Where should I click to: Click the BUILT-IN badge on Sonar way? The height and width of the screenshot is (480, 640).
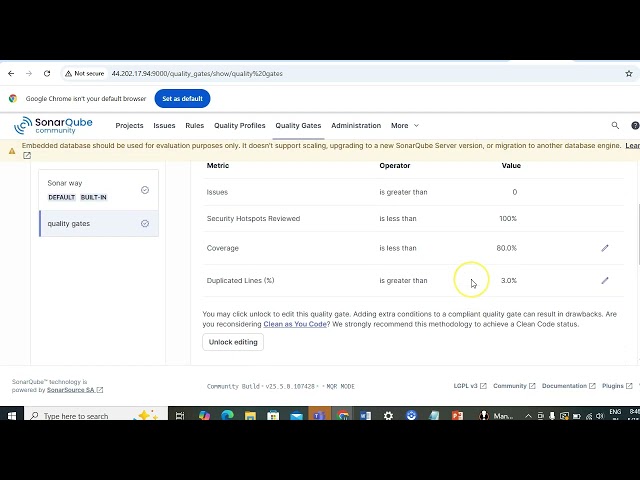93,197
